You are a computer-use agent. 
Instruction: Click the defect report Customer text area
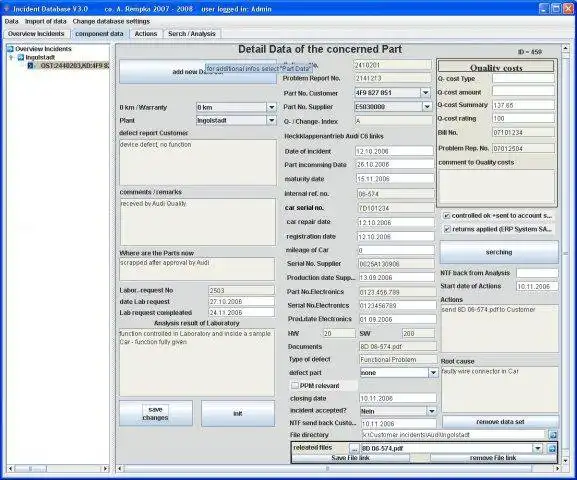tap(198, 162)
